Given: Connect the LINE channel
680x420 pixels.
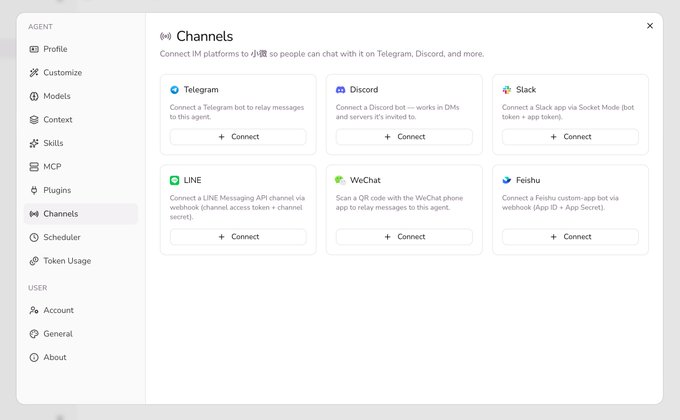Looking at the screenshot, I should [238, 237].
